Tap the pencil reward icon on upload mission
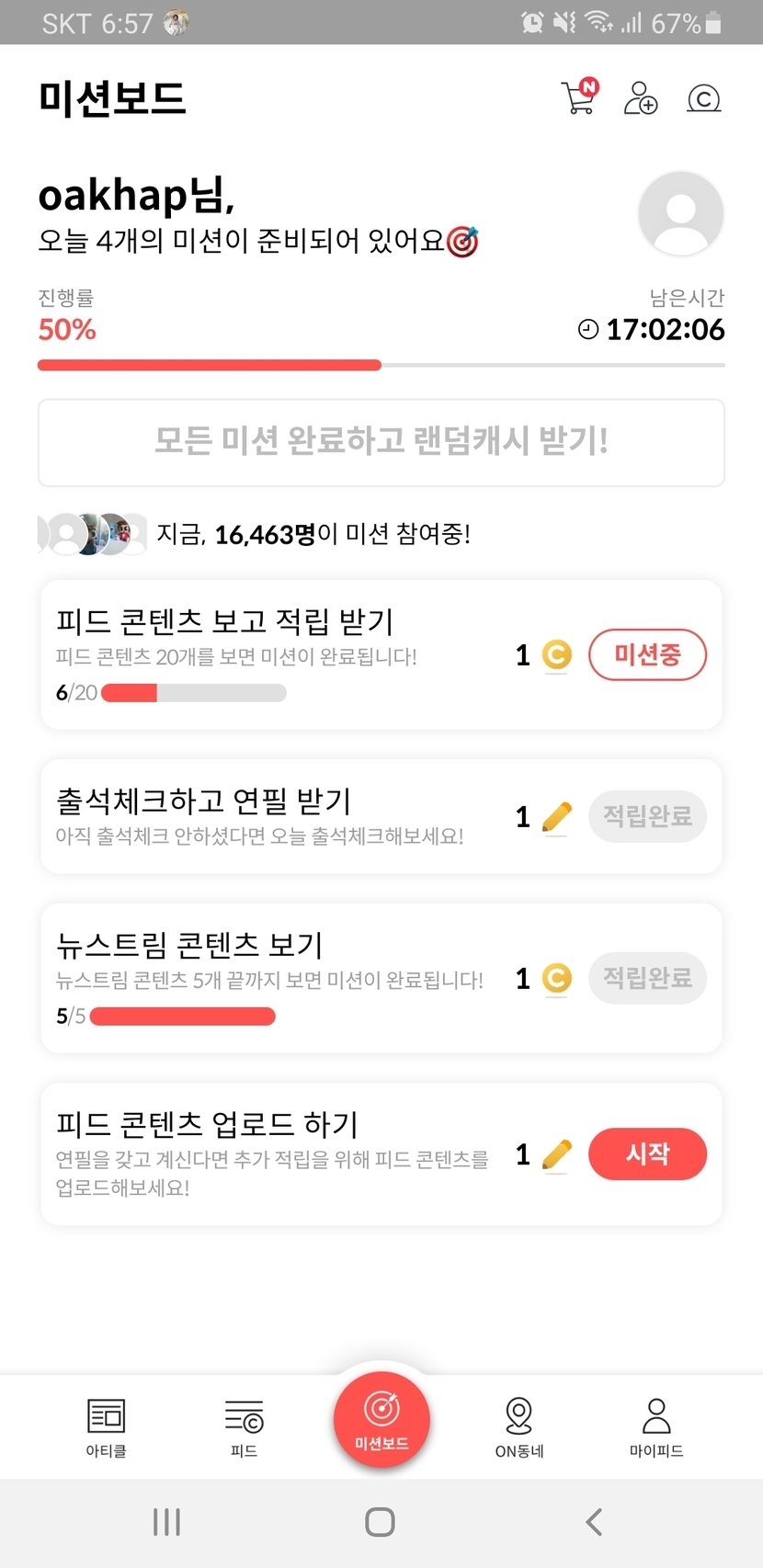Viewport: 763px width, 1568px height. click(556, 1154)
